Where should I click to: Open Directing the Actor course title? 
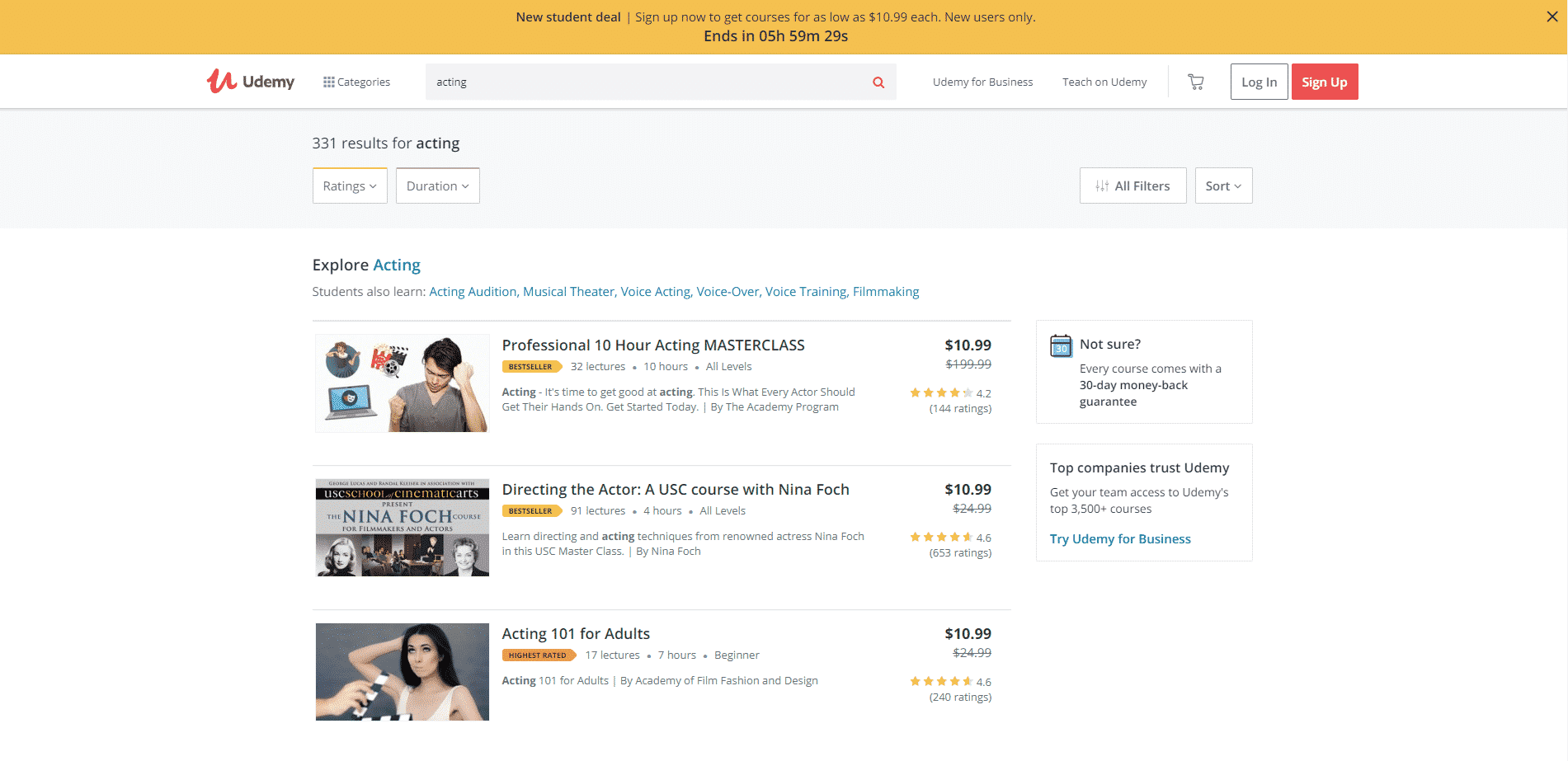676,490
